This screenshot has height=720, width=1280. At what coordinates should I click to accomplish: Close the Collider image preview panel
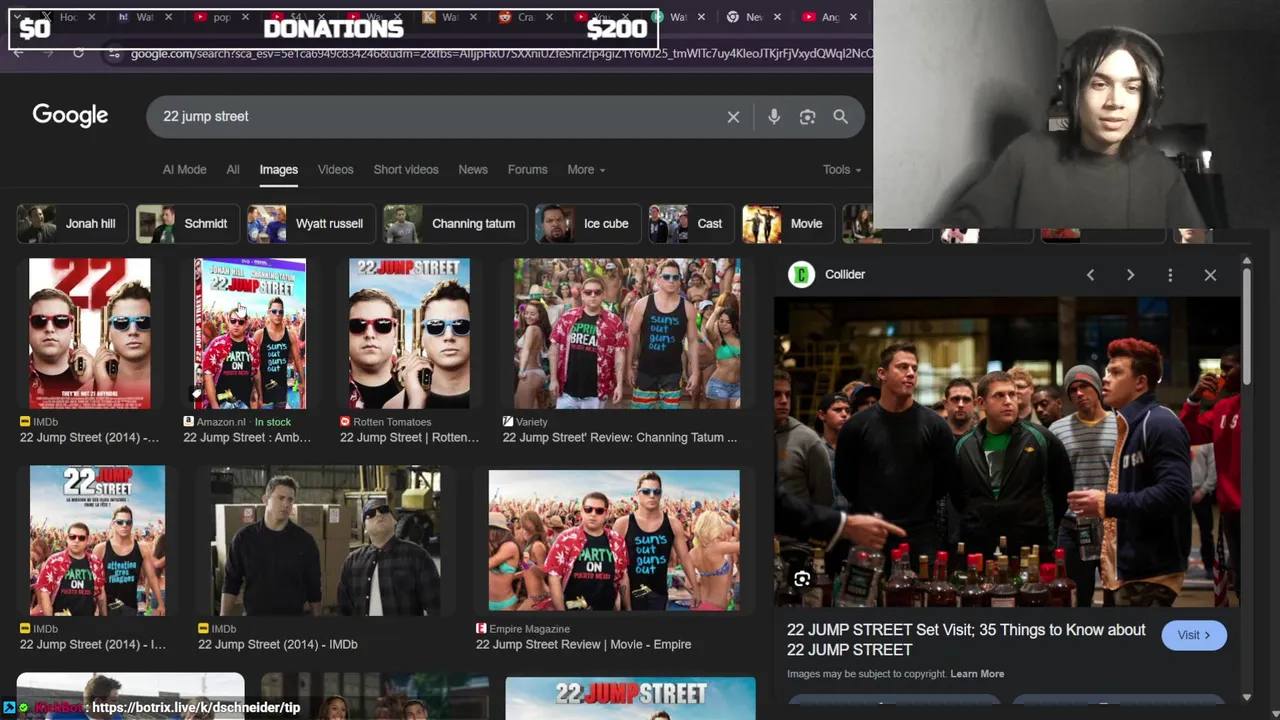pos(1210,275)
